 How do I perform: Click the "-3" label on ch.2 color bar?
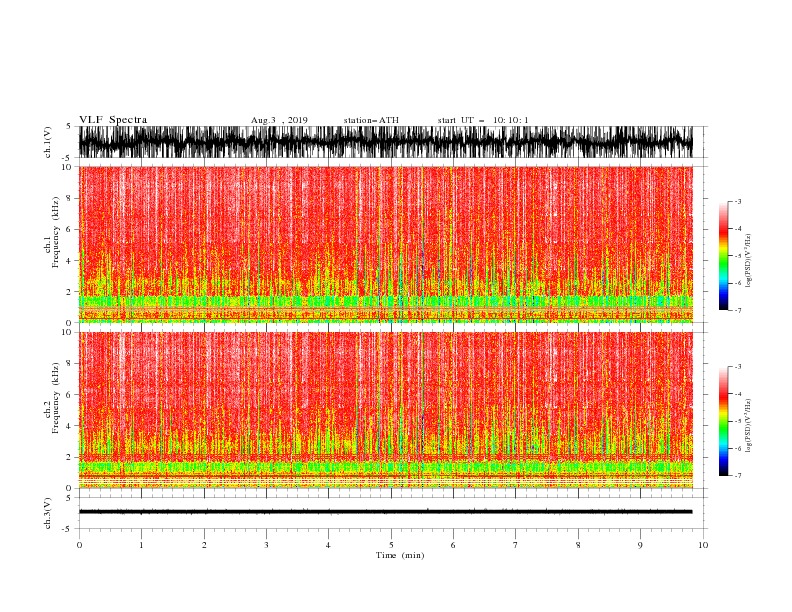737,367
